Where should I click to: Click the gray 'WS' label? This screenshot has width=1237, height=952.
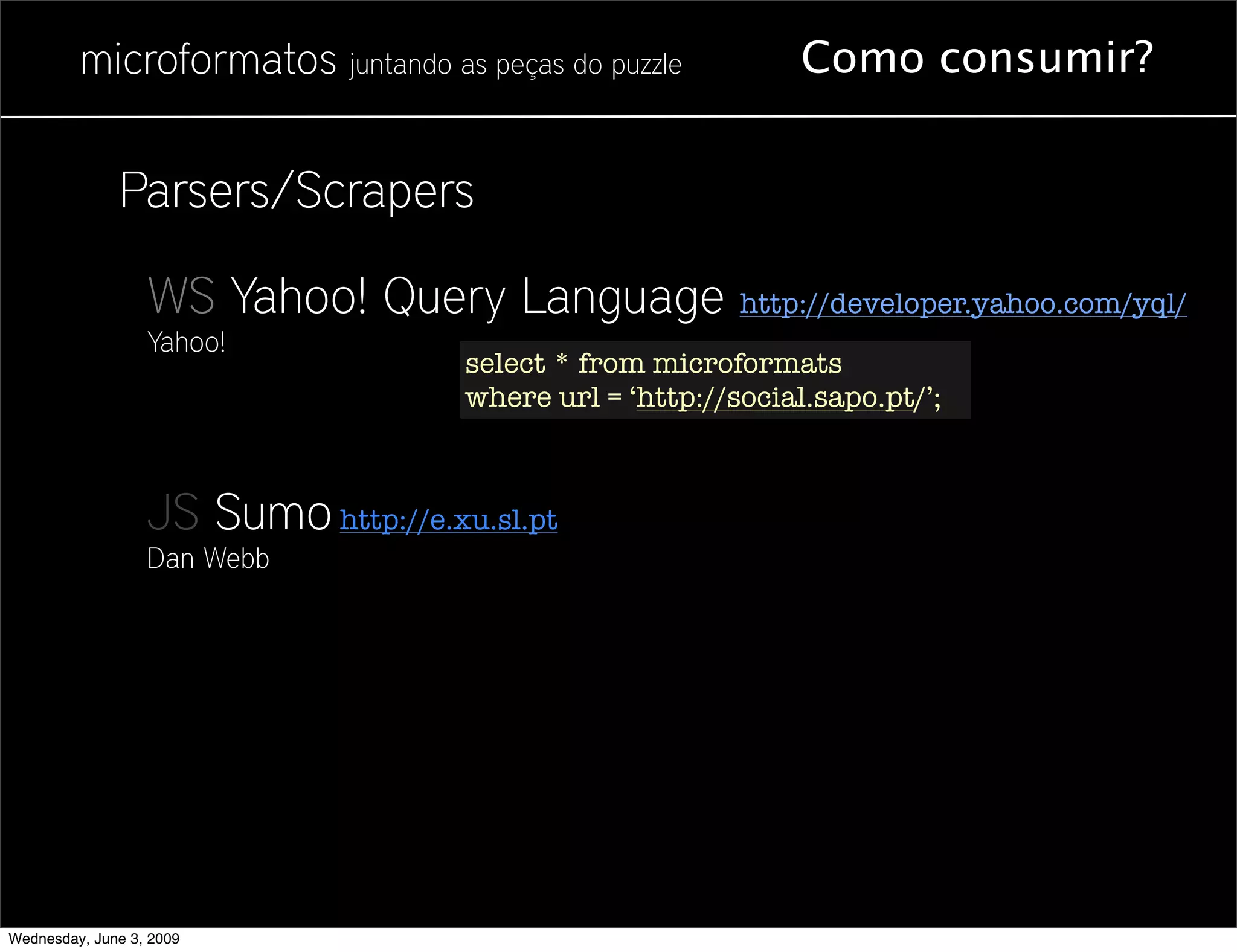[181, 296]
